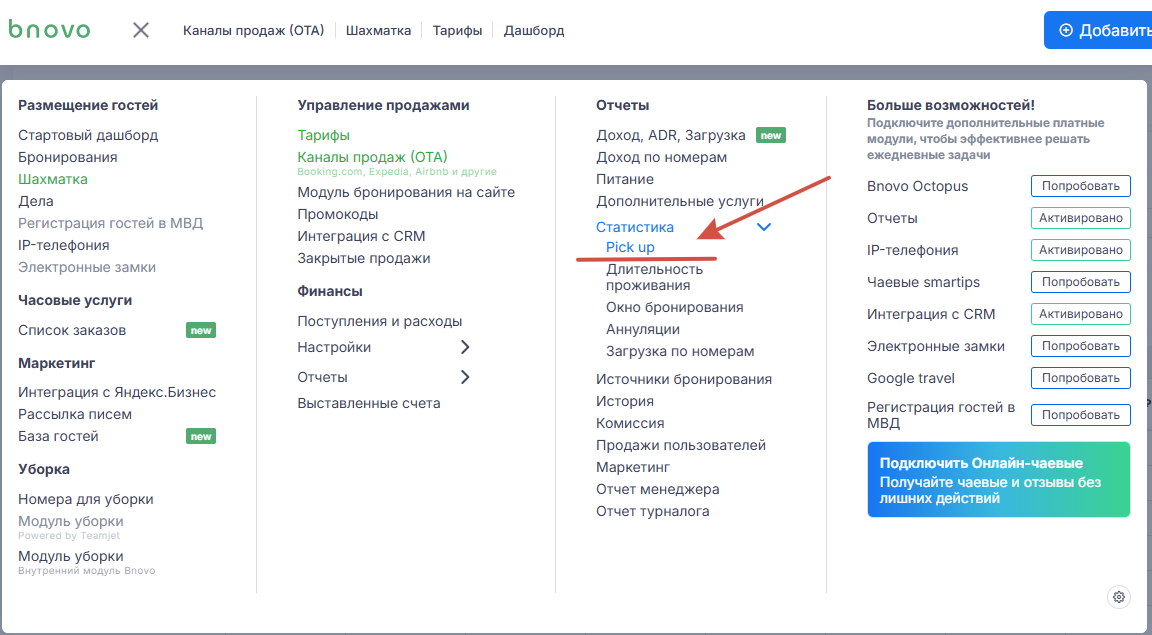Open Доход, ADR, Загрузка report
1152x635 pixels.
click(671, 135)
